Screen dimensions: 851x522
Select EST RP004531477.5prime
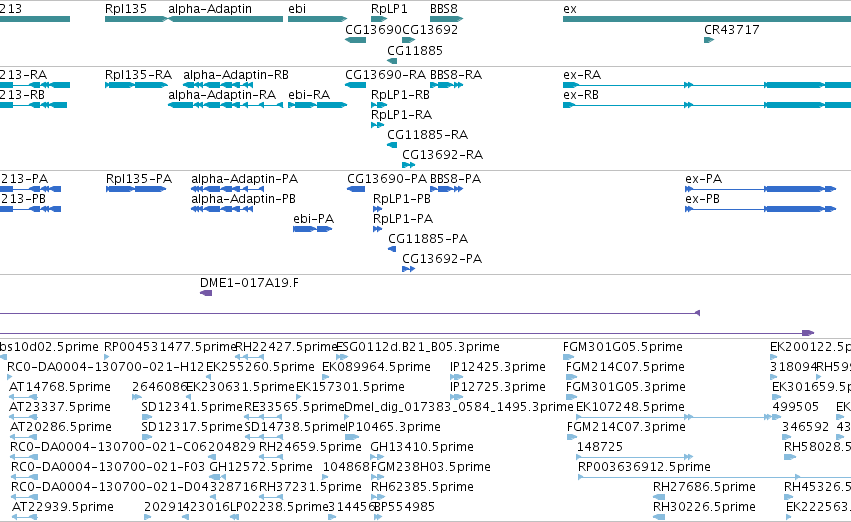pos(170,347)
